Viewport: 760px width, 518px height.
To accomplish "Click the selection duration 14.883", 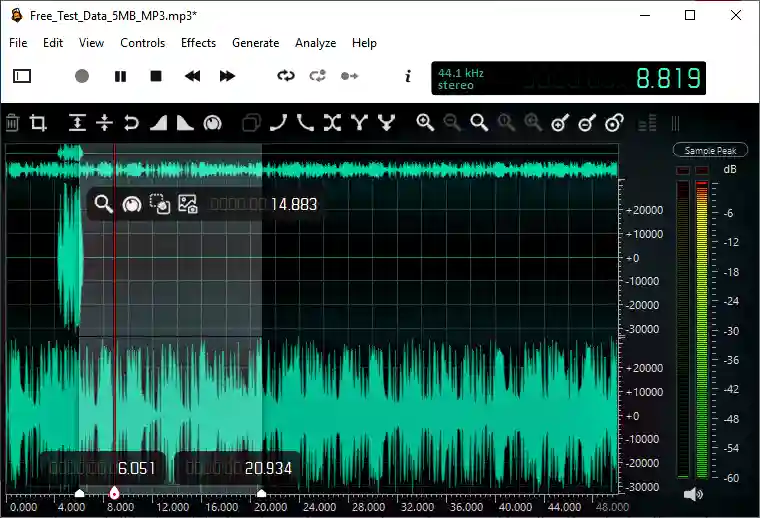I will (x=294, y=204).
